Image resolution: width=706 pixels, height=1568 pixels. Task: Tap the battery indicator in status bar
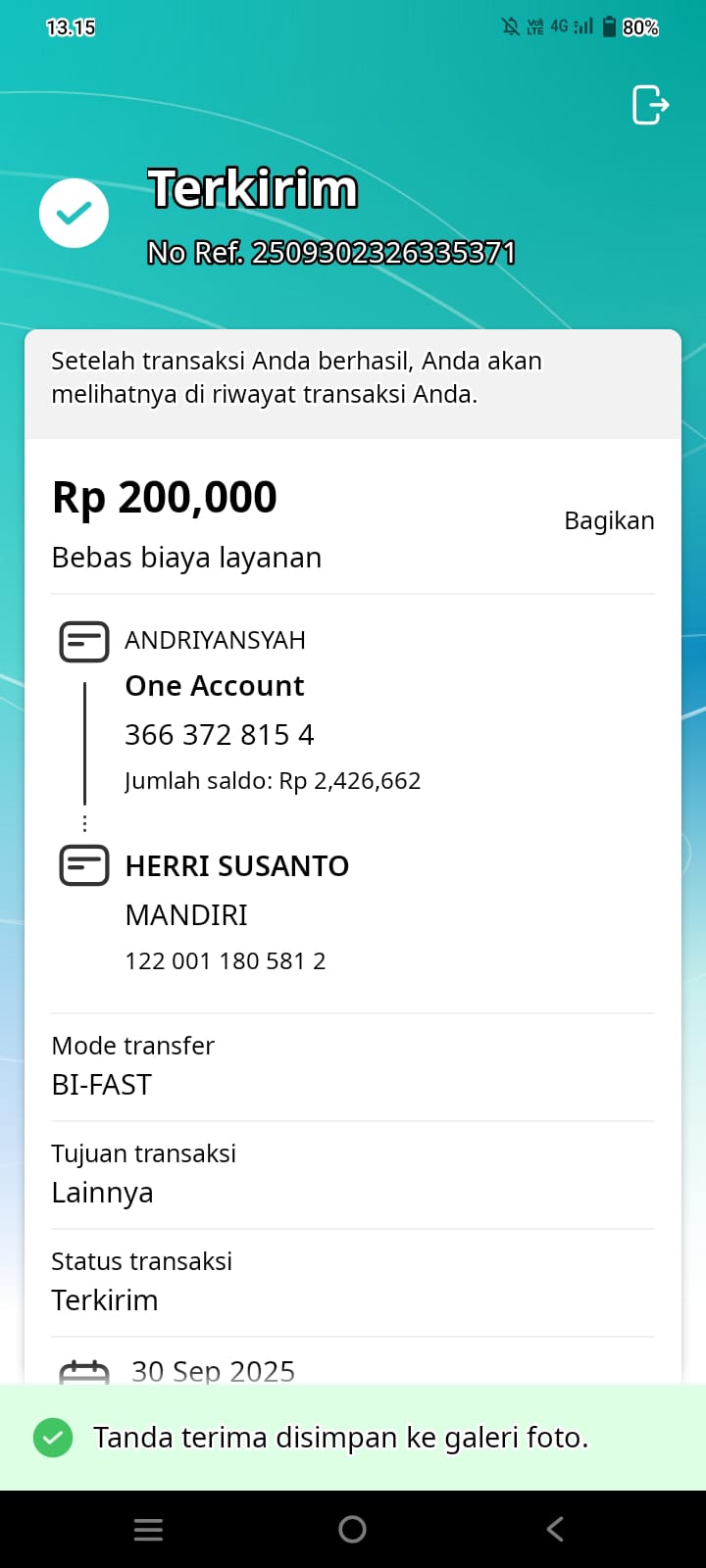(609, 26)
